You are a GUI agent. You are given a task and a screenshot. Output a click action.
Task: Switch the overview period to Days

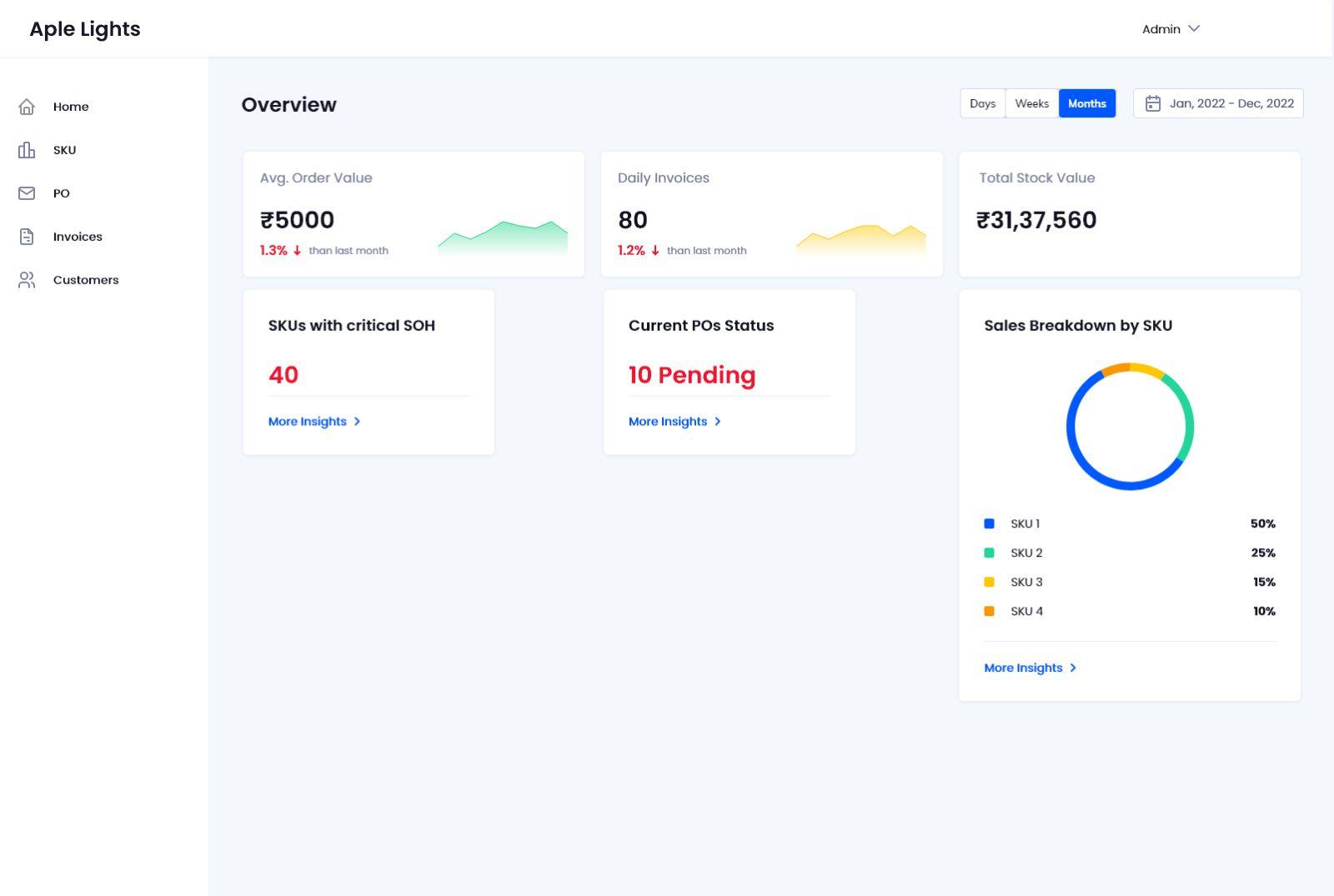(x=982, y=103)
